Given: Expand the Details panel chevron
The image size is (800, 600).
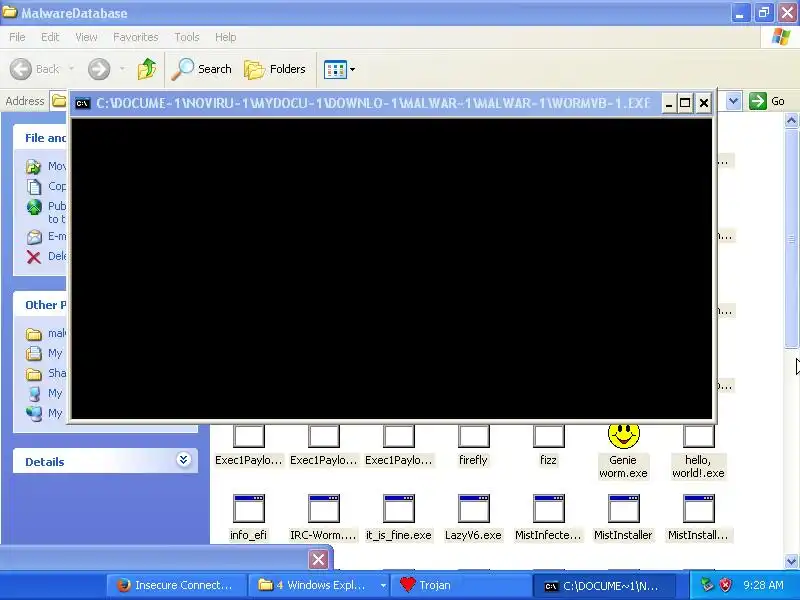Looking at the screenshot, I should tap(183, 460).
